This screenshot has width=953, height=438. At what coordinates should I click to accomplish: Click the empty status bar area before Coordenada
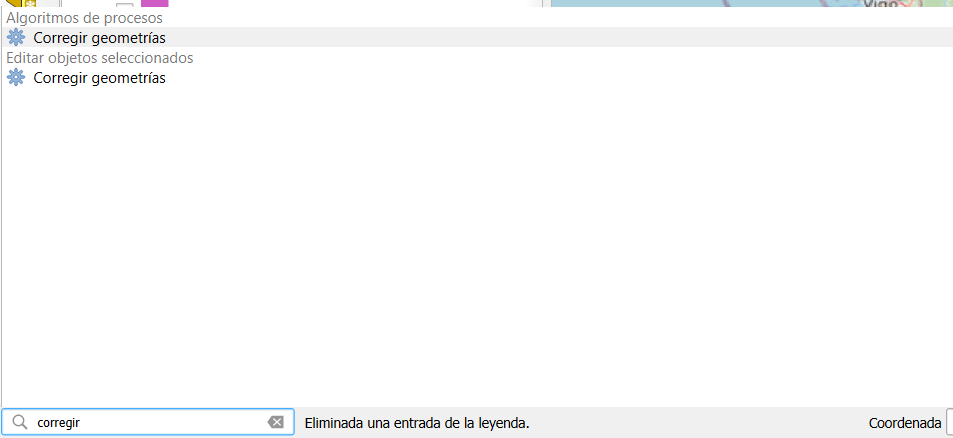point(700,423)
